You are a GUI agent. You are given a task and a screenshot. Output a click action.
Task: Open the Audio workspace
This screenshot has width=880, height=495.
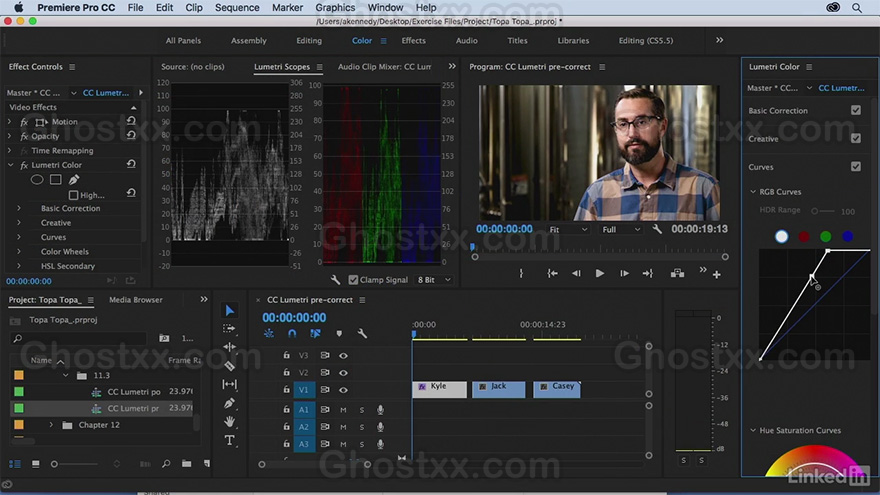(466, 40)
